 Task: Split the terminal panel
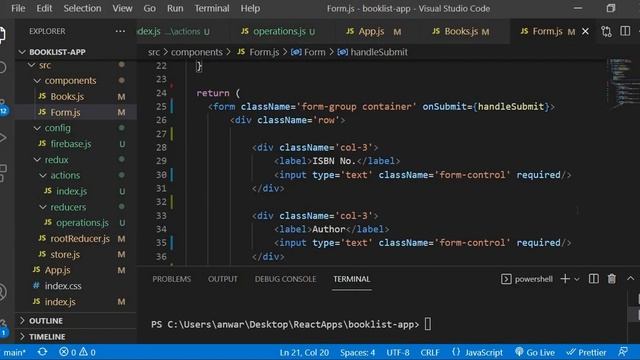tap(593, 279)
